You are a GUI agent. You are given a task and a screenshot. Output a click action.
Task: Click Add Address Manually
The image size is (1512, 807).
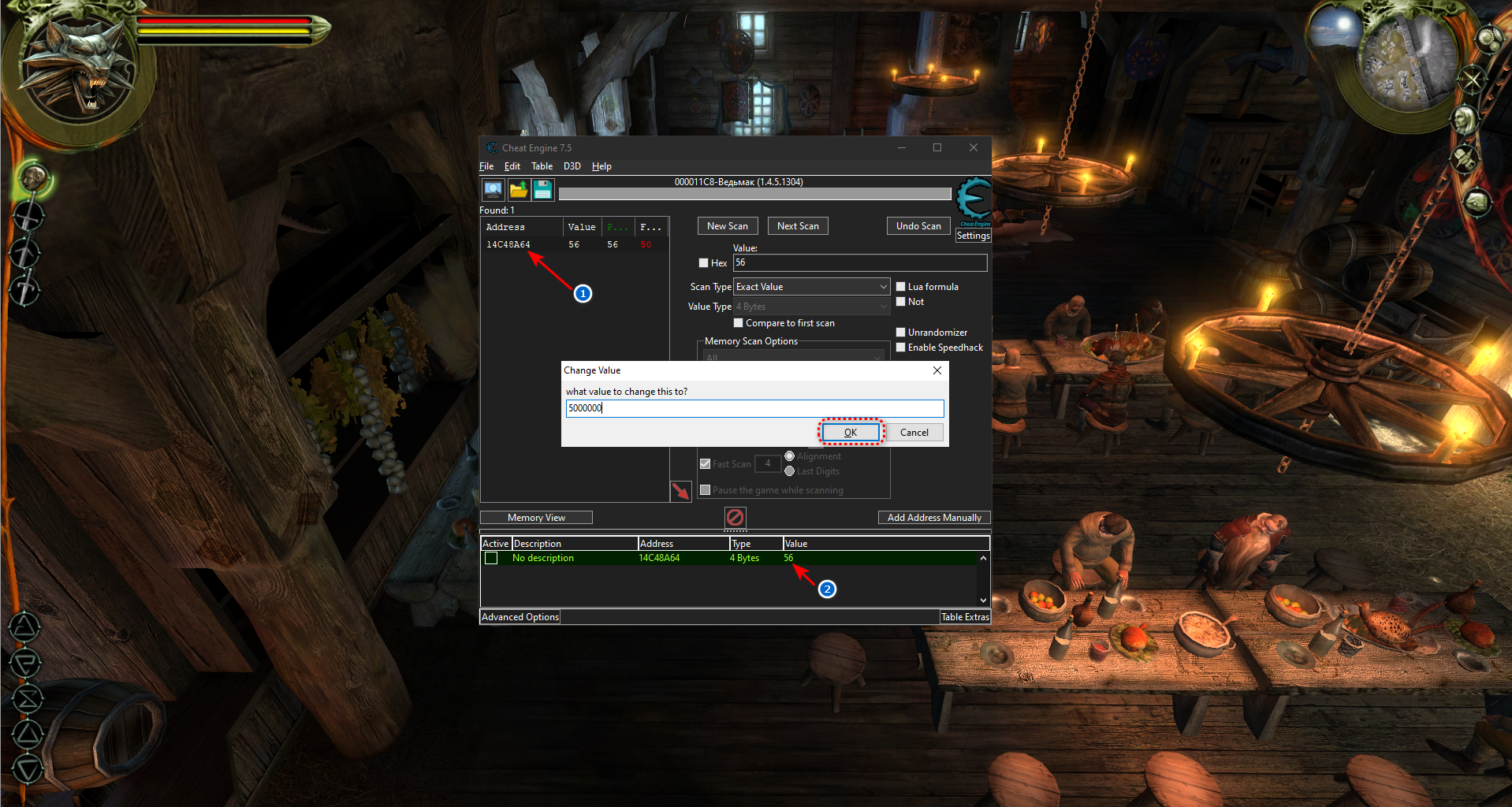934,518
